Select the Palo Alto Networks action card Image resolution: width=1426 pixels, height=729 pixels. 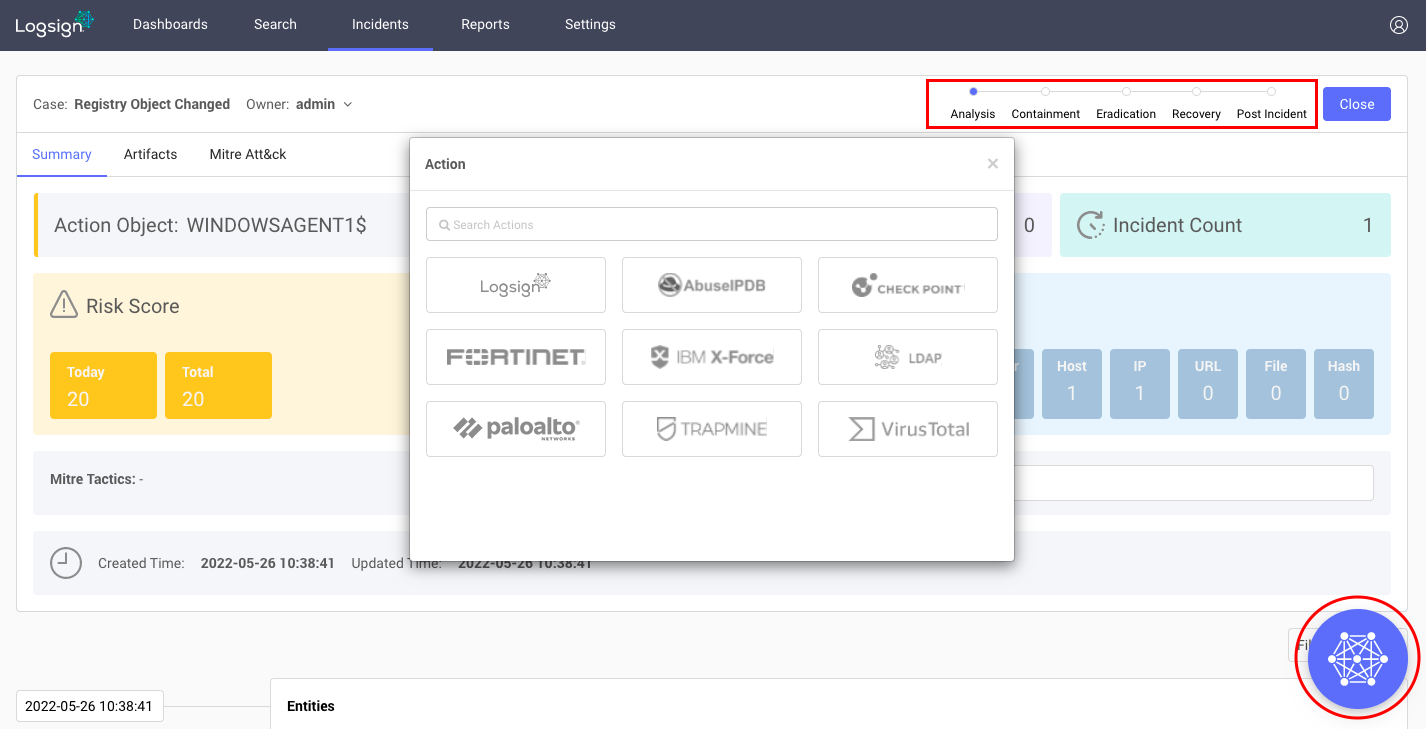516,429
